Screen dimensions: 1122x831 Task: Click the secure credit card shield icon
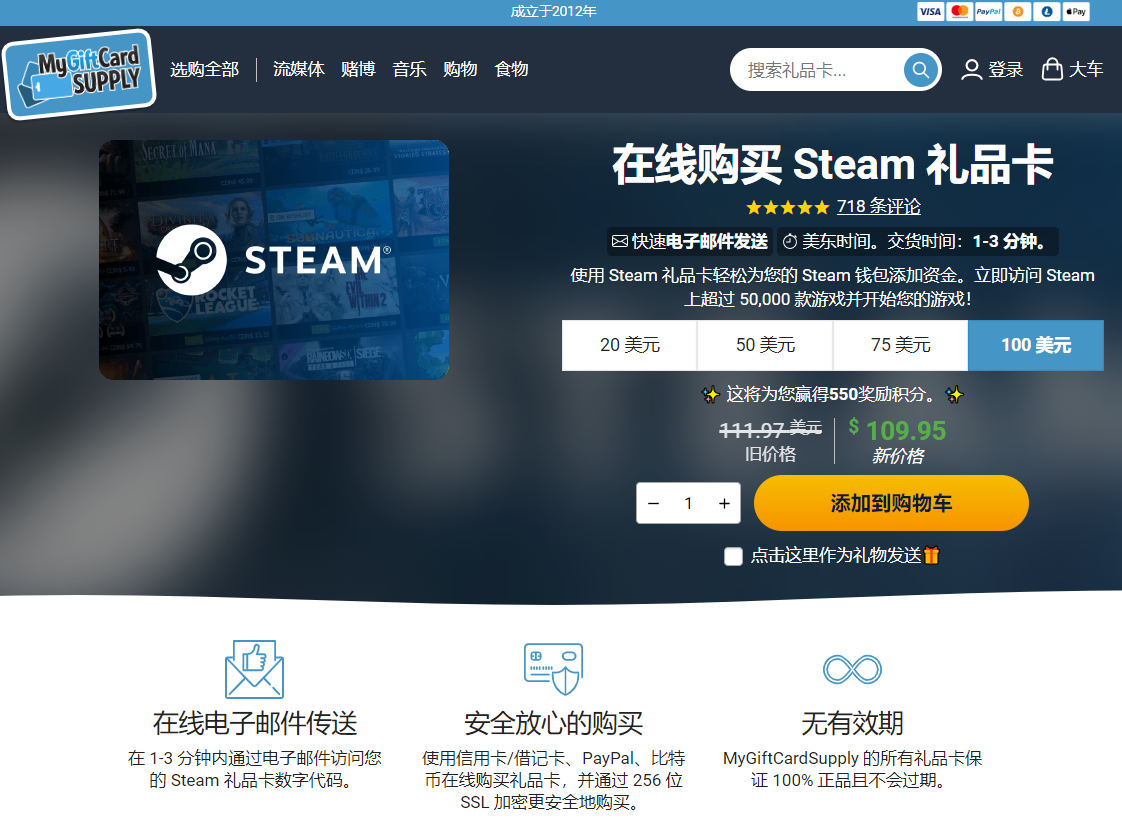click(x=553, y=669)
